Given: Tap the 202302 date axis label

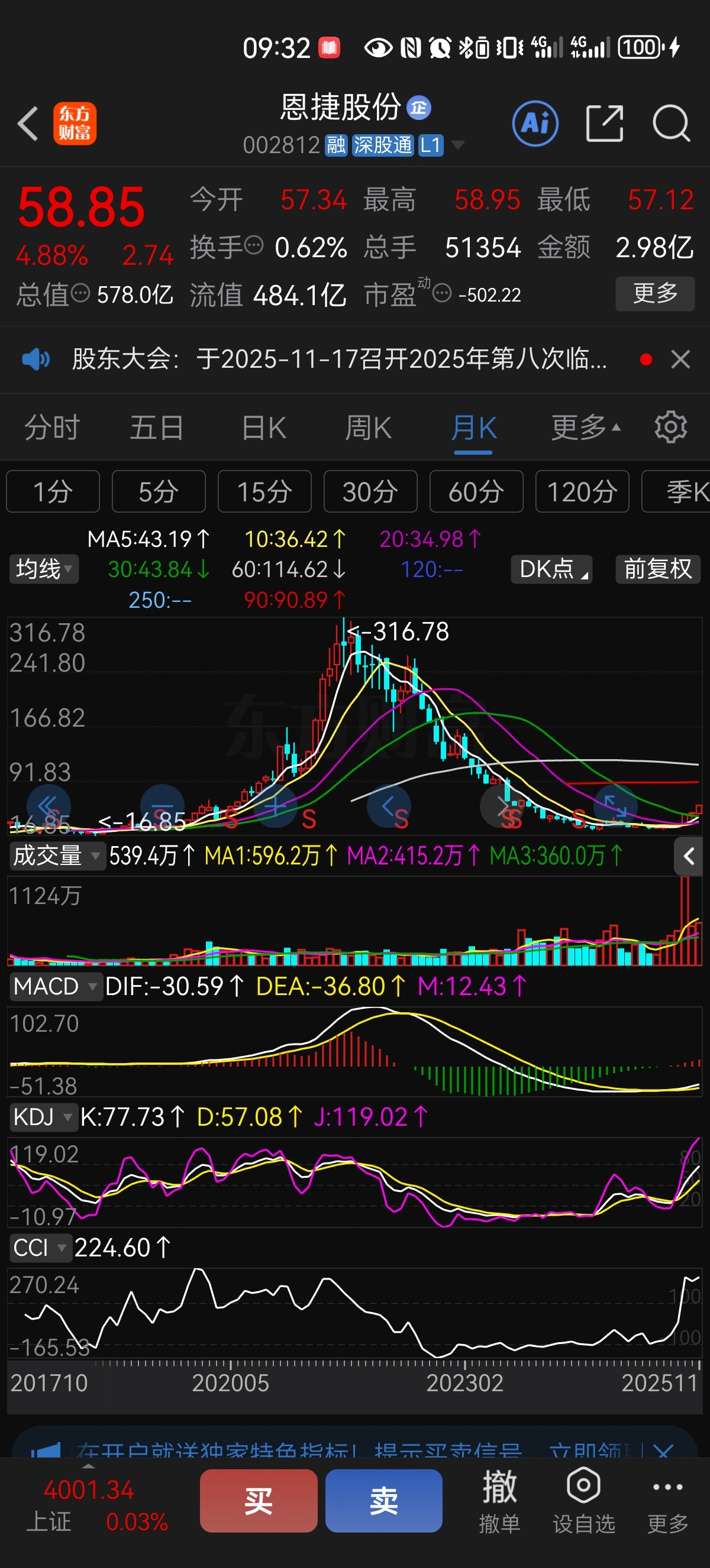Looking at the screenshot, I should coord(464,1383).
